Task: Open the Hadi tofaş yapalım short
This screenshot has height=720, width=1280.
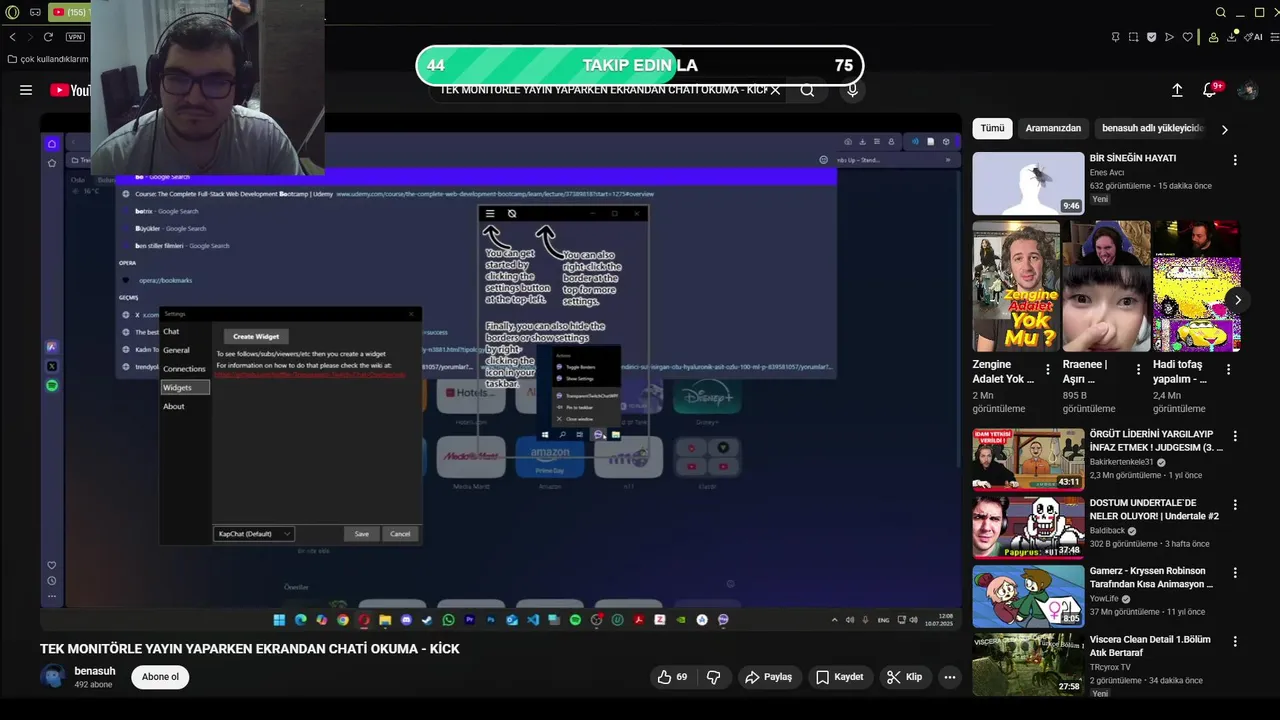Action: click(1196, 286)
